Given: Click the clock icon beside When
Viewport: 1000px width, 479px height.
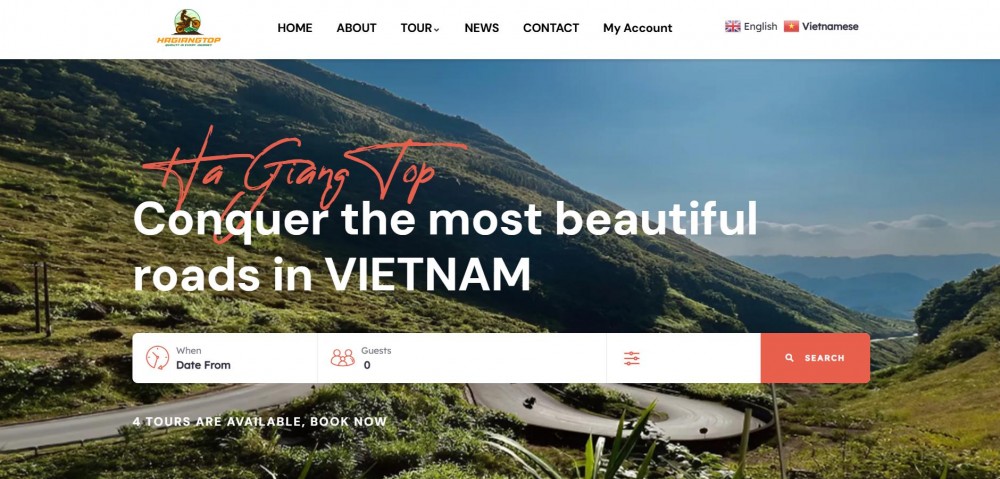Looking at the screenshot, I should pyautogui.click(x=157, y=358).
